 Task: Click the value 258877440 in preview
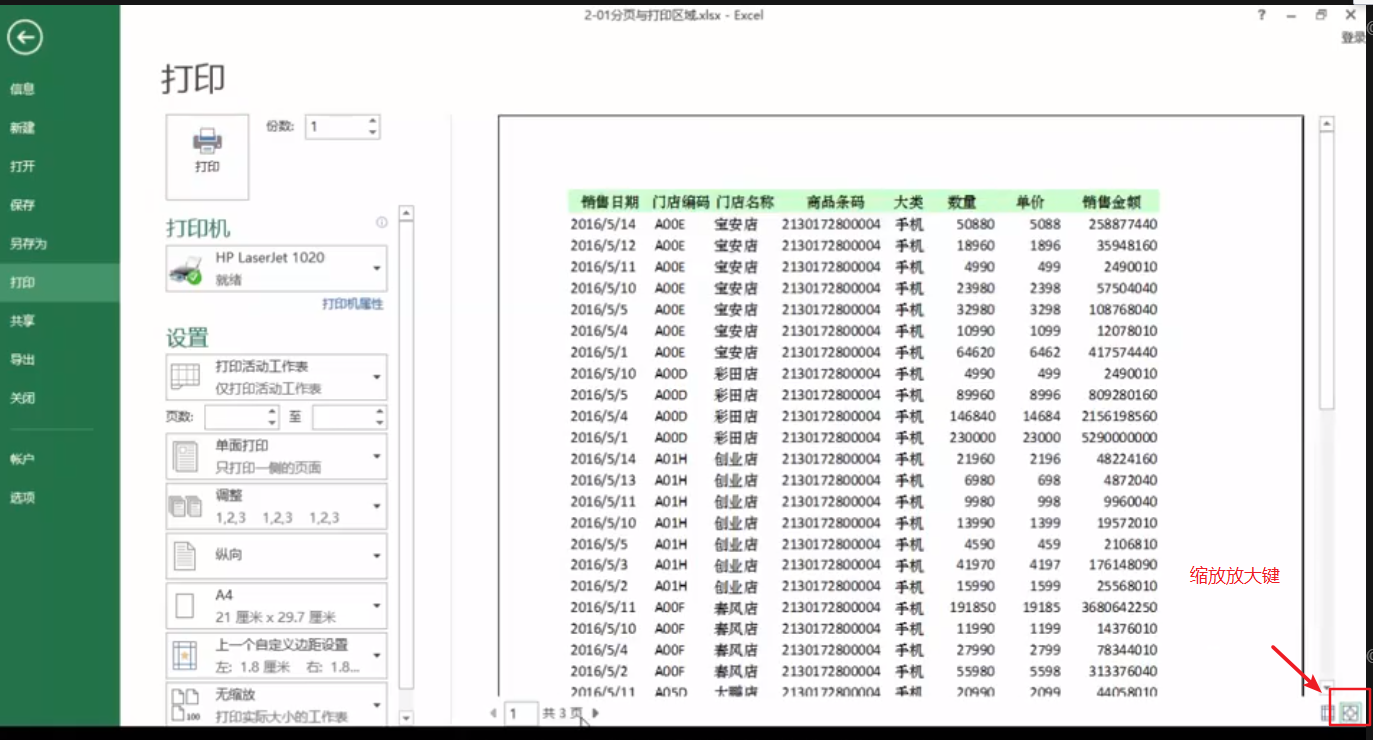[1123, 225]
